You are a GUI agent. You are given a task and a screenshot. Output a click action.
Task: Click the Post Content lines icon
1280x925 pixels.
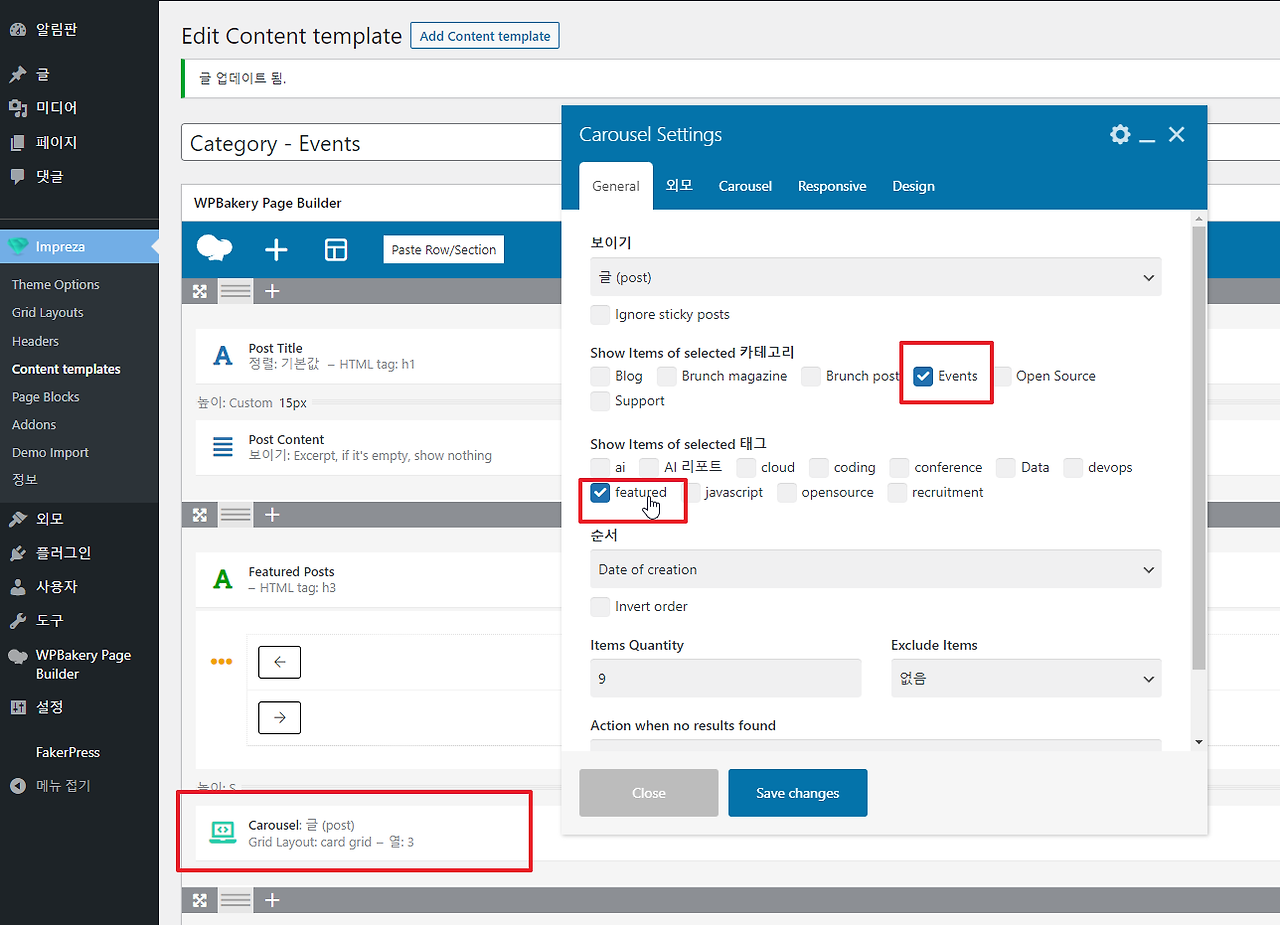(x=223, y=447)
